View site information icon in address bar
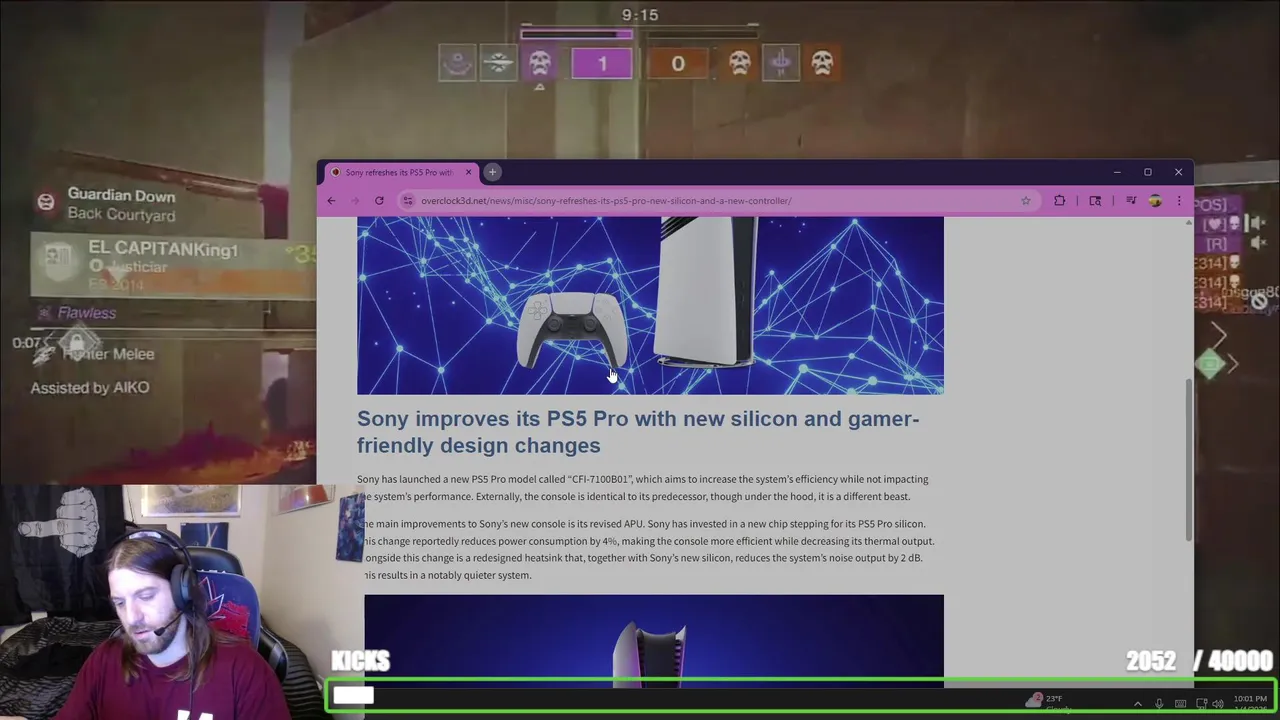Viewport: 1280px width, 720px height. [x=408, y=201]
